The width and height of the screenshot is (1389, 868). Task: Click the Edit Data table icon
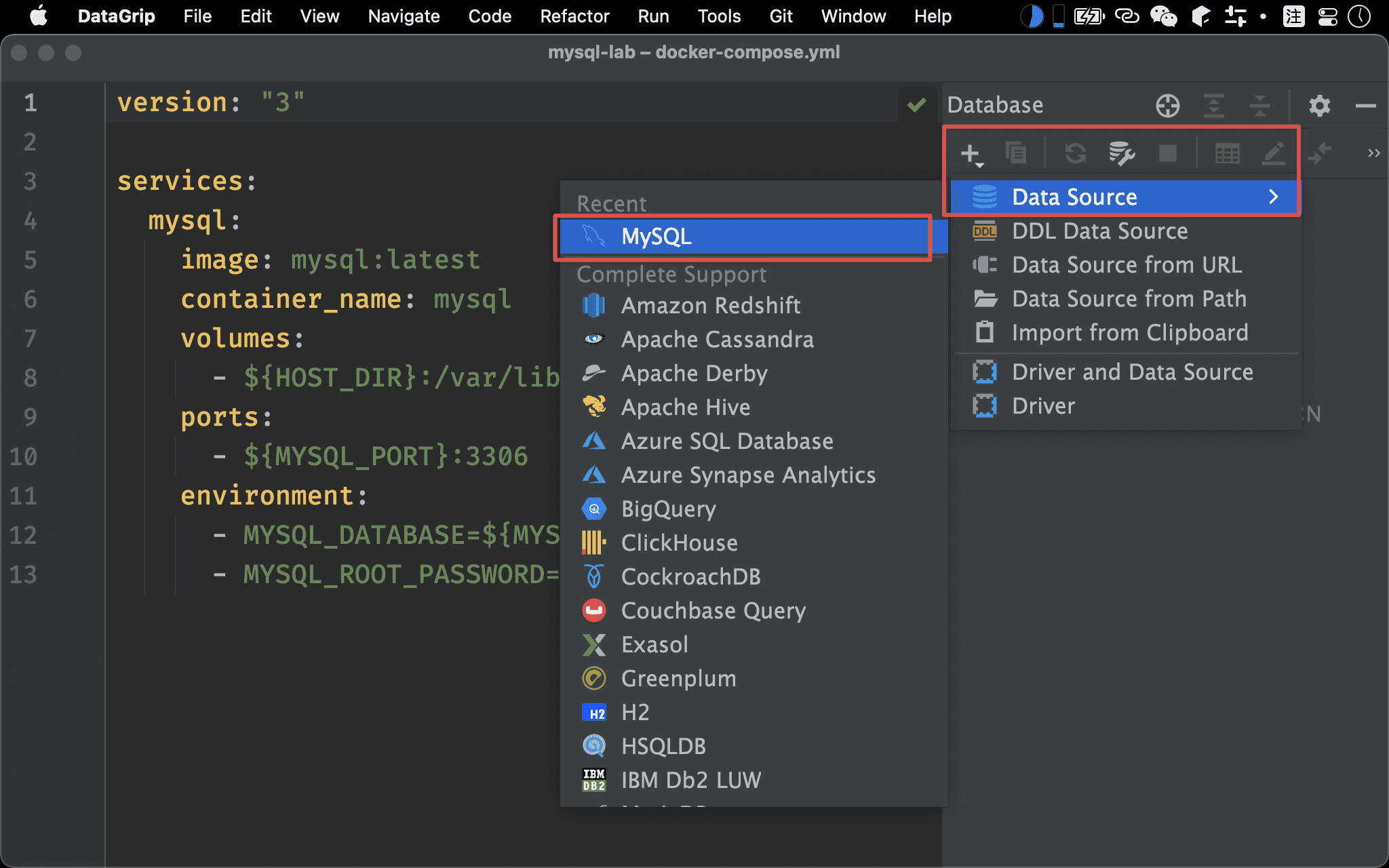coord(1227,153)
